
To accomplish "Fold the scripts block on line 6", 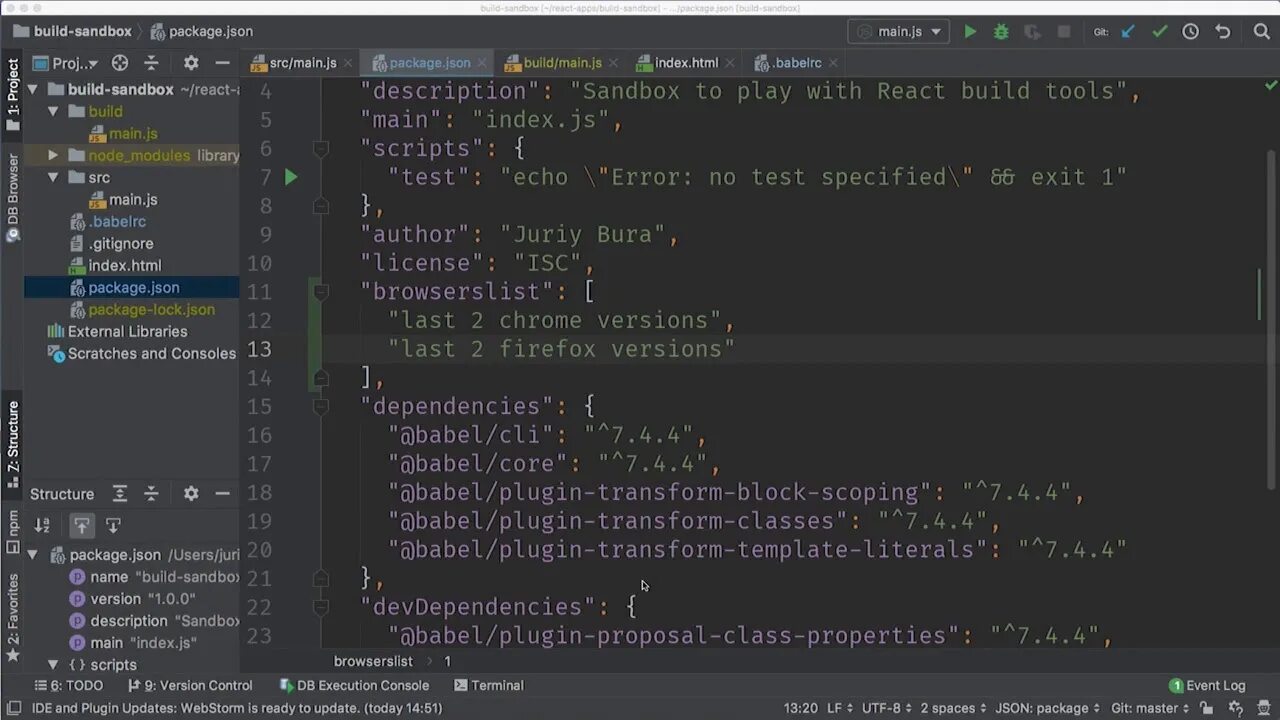I will click(x=321, y=148).
